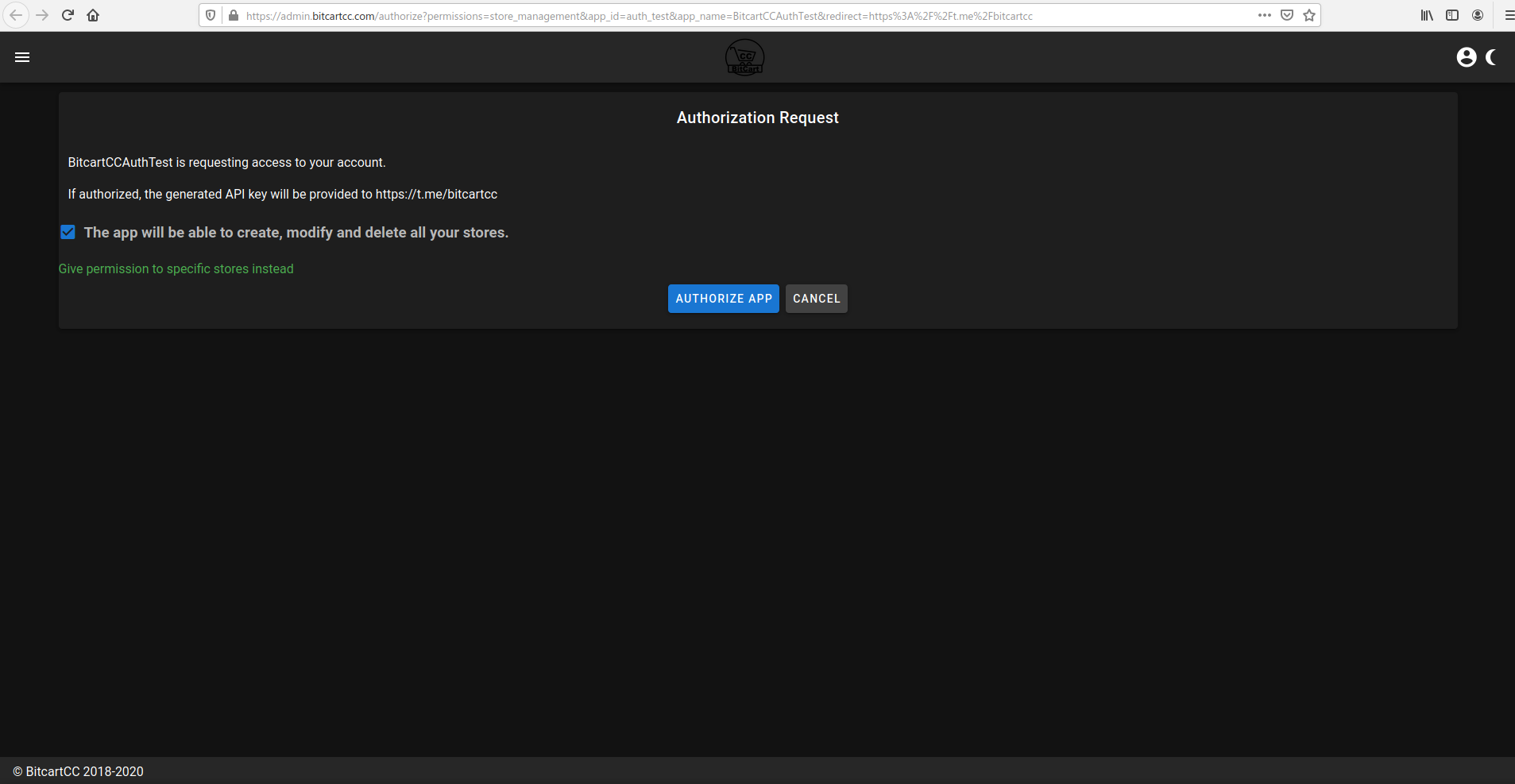Click the BitcartCCAuthTest requesting access text
The height and width of the screenshot is (784, 1515).
tap(227, 163)
